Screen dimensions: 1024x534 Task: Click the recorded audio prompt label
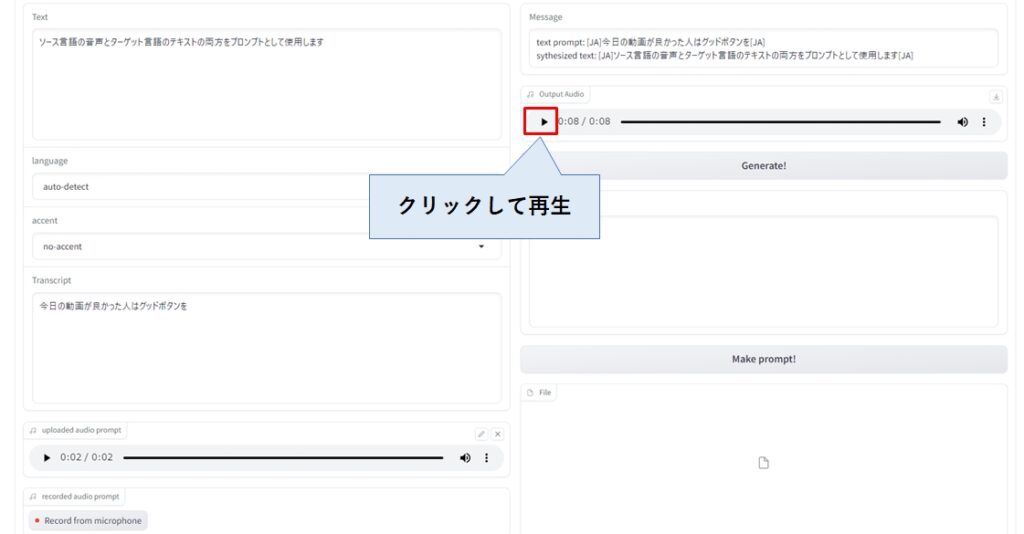tap(80, 497)
